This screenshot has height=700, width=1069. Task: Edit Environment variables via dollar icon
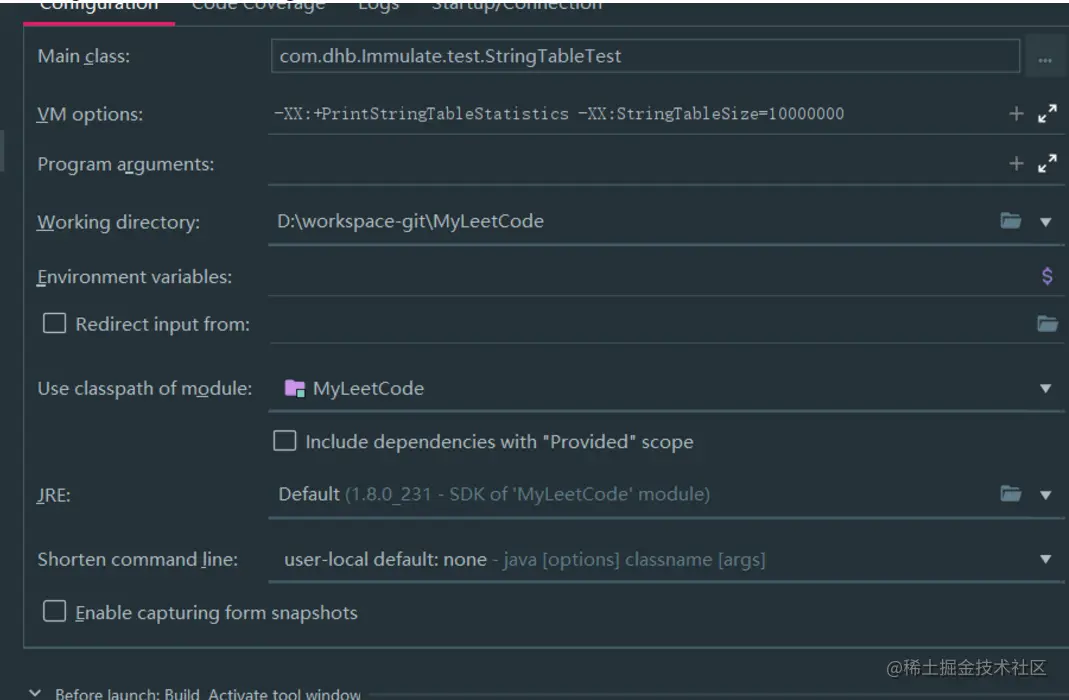pyautogui.click(x=1047, y=276)
